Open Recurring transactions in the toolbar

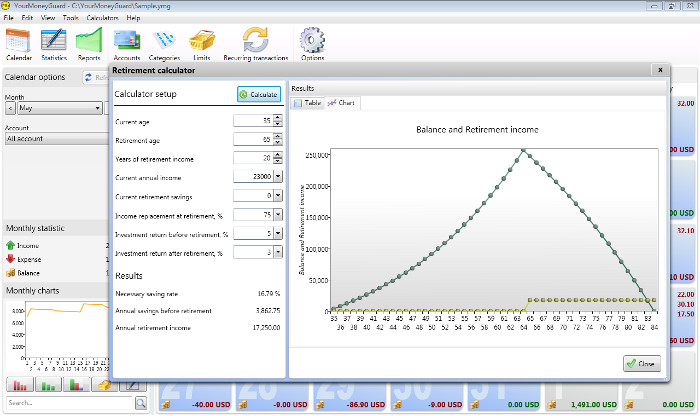[x=256, y=44]
